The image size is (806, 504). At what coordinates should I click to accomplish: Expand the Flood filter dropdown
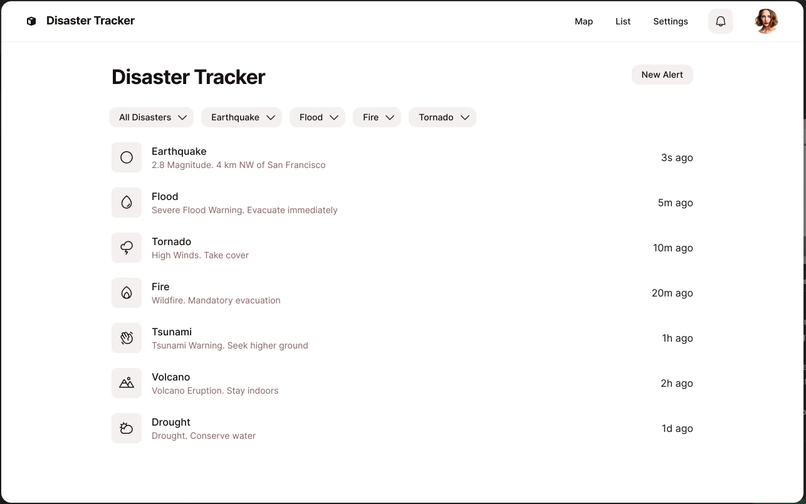[317, 117]
